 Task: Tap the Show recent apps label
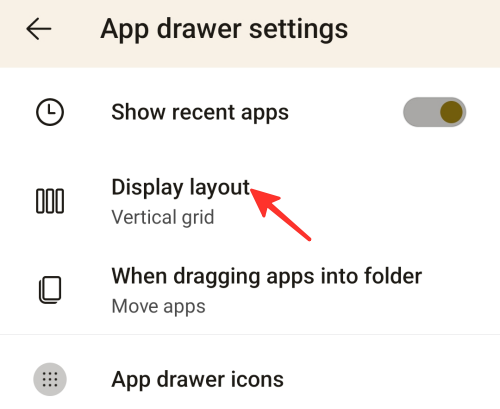(x=200, y=112)
